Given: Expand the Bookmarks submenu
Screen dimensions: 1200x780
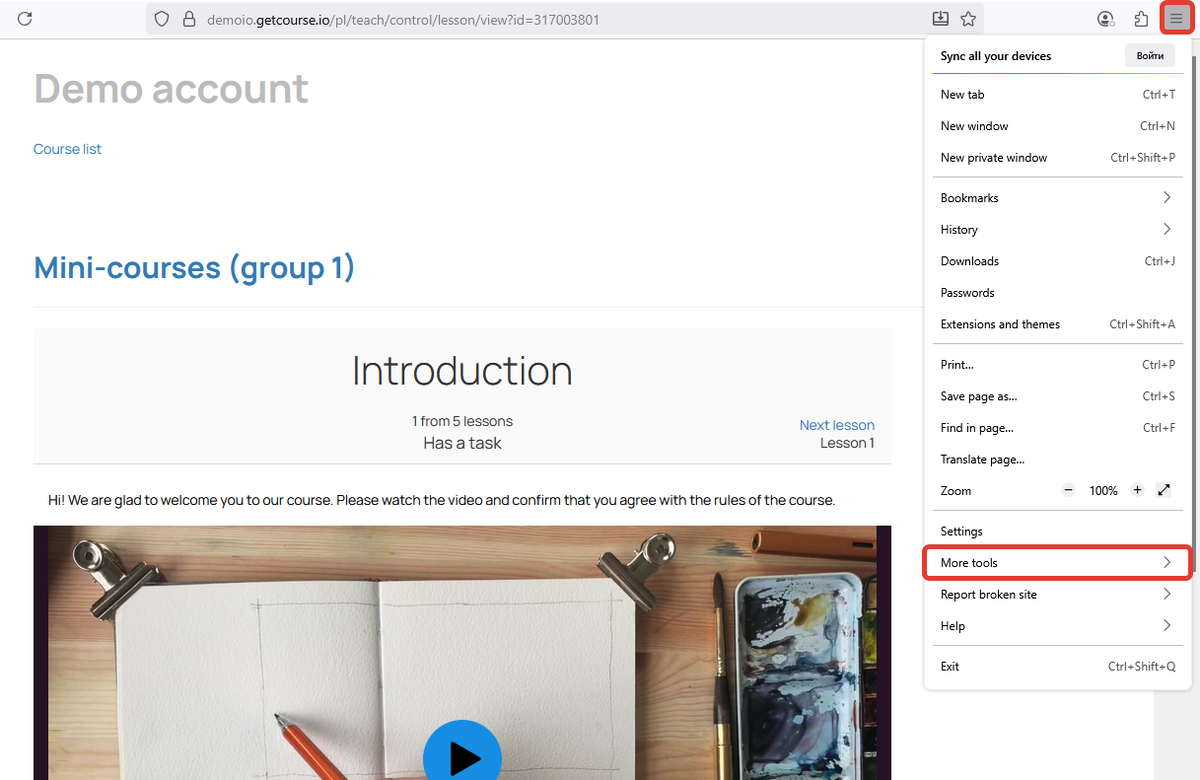Looking at the screenshot, I should click(1057, 198).
